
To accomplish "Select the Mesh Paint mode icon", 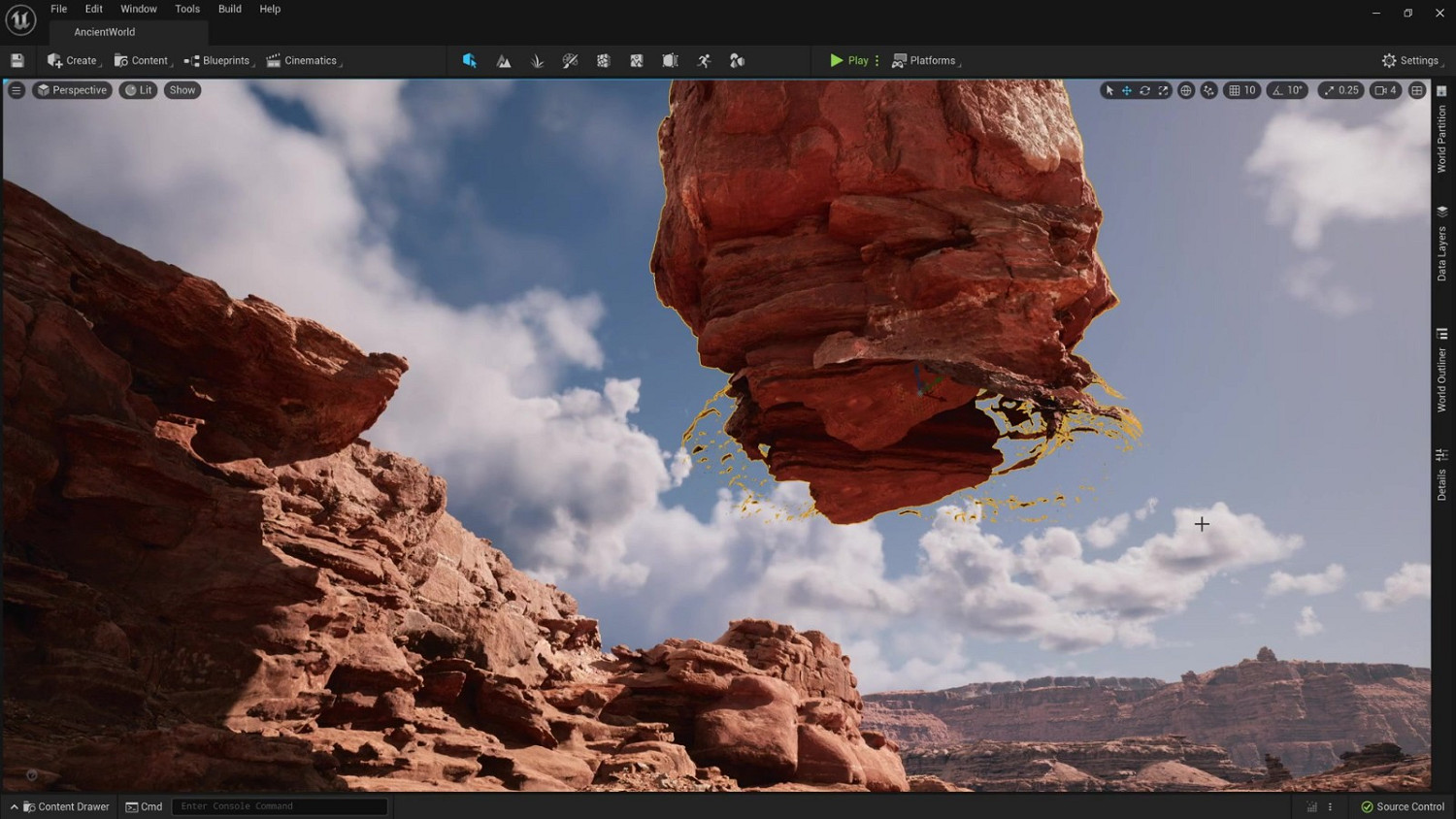I will [x=570, y=61].
